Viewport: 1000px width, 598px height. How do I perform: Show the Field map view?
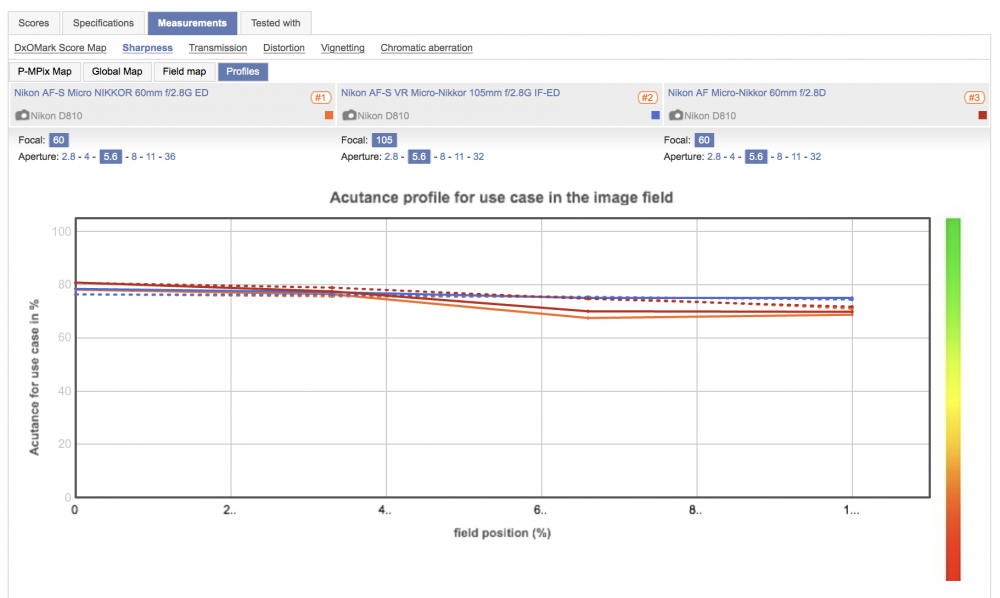click(x=184, y=71)
